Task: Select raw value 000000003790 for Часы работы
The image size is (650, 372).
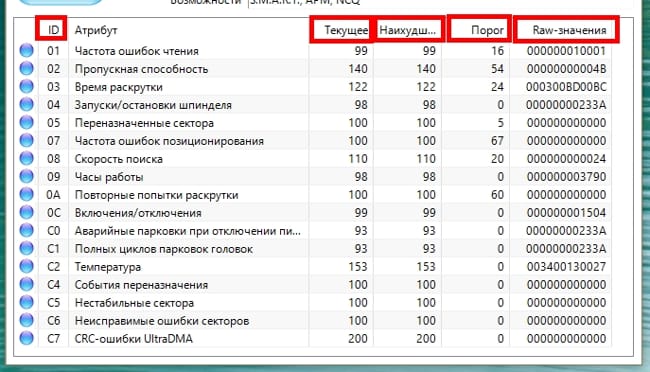Action: click(x=566, y=177)
